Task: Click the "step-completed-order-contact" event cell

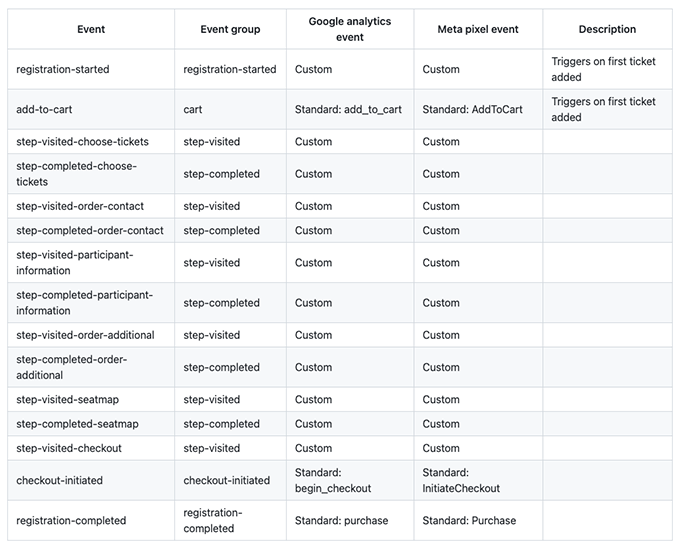Action: click(x=90, y=231)
